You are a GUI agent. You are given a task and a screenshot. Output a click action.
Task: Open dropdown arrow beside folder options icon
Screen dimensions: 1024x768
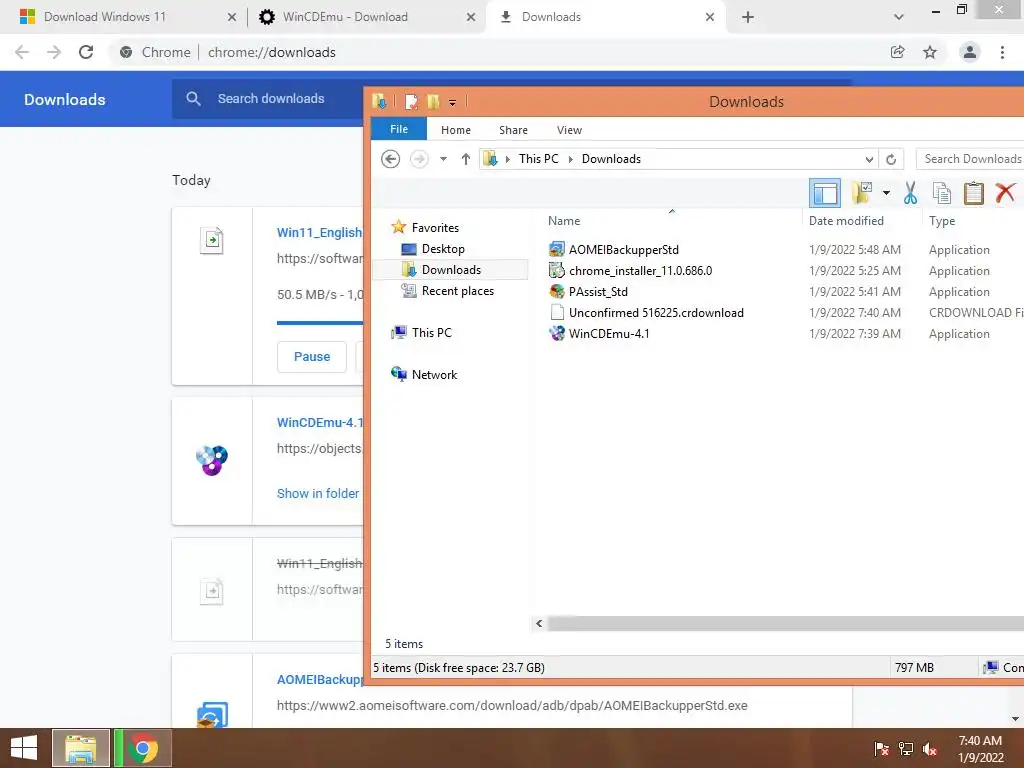click(886, 193)
